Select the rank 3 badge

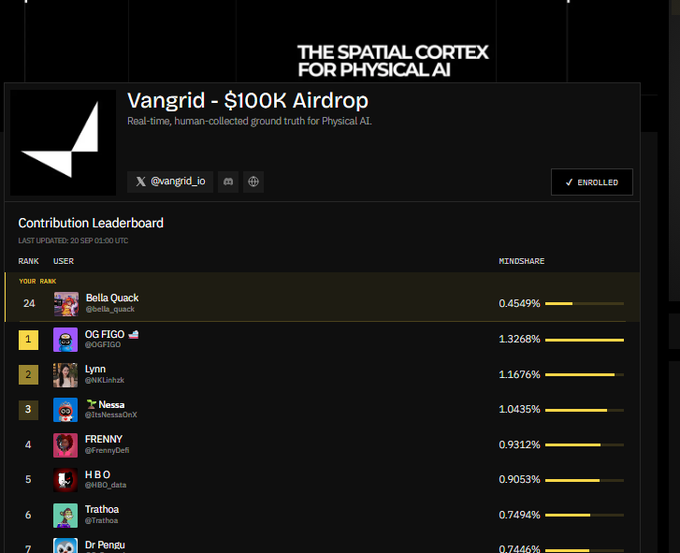tap(28, 410)
